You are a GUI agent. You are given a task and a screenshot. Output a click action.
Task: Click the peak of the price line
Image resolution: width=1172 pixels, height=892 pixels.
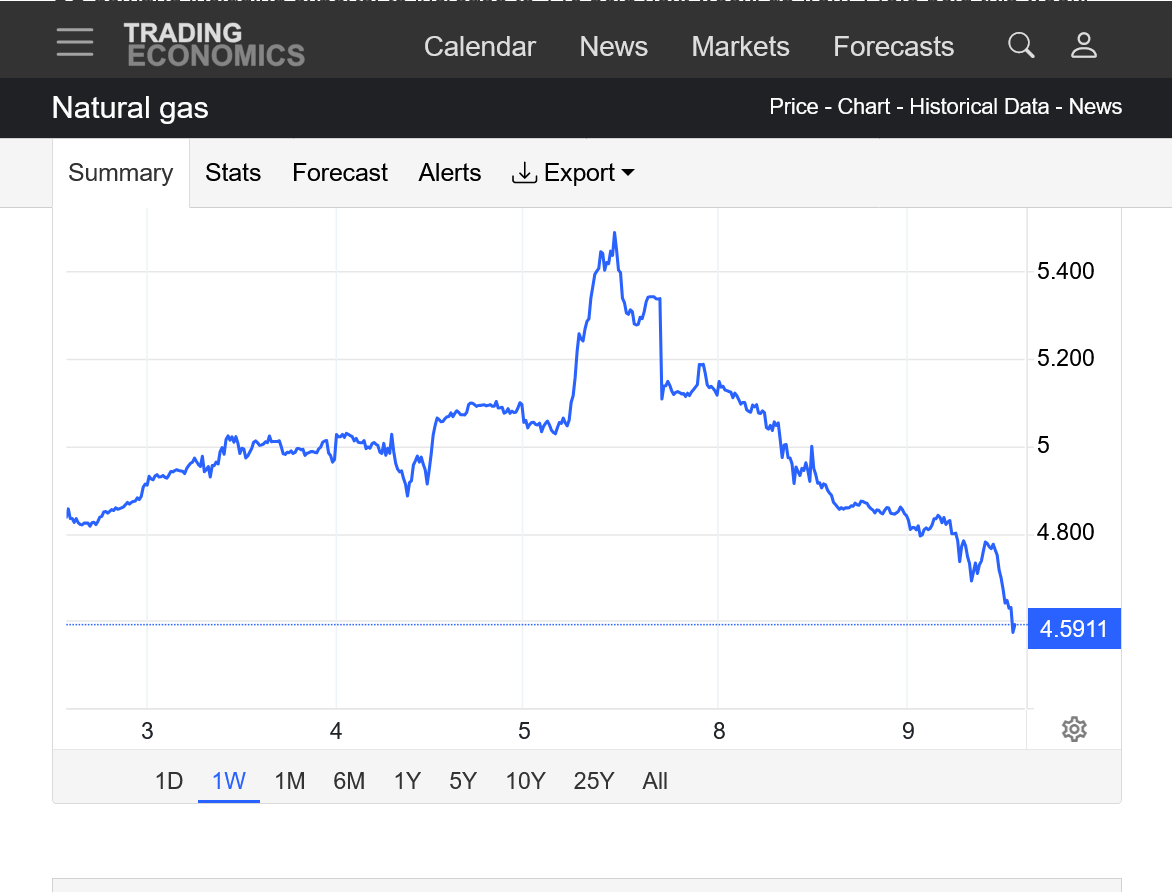614,233
